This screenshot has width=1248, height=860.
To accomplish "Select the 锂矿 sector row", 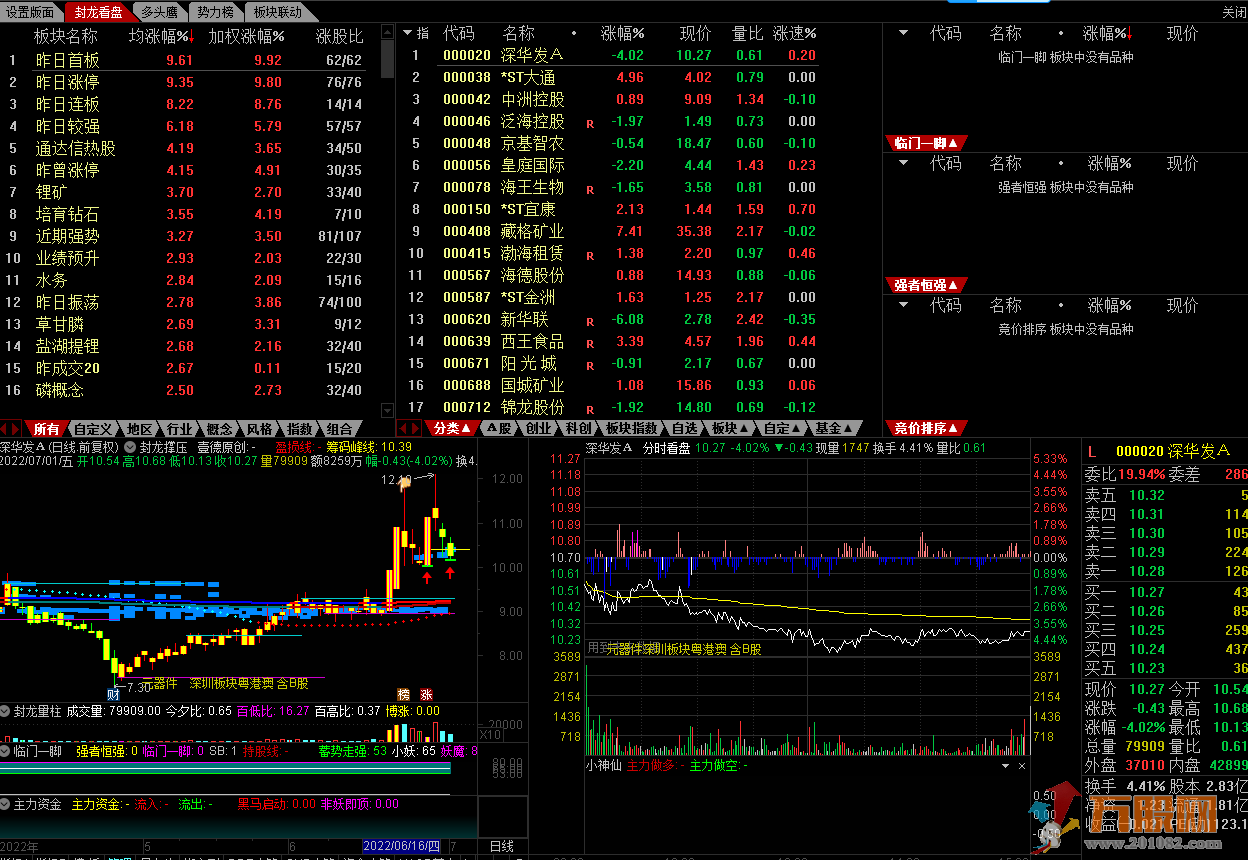I will click(190, 192).
